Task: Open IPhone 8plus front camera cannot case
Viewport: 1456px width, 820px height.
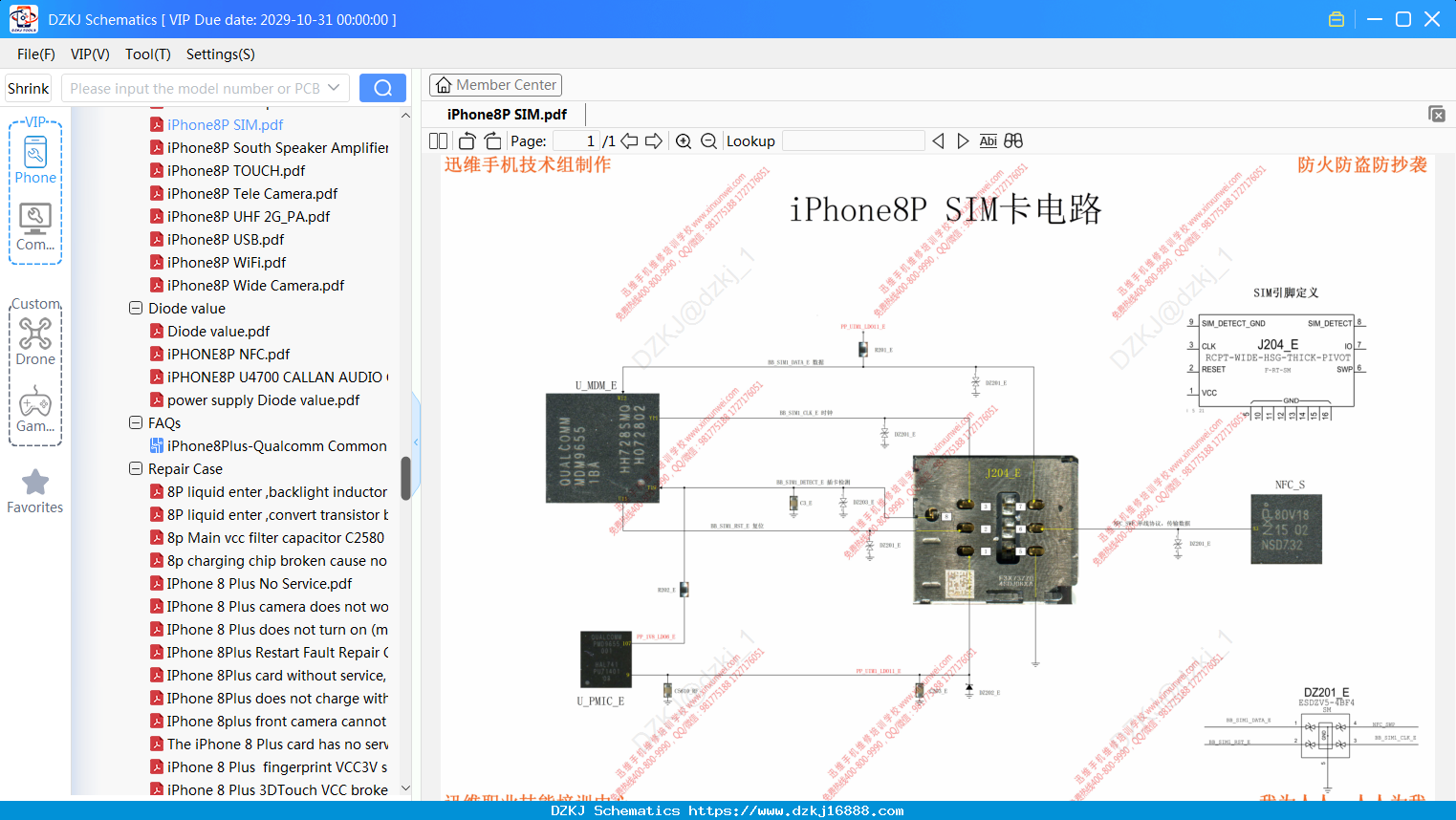Action: (277, 722)
